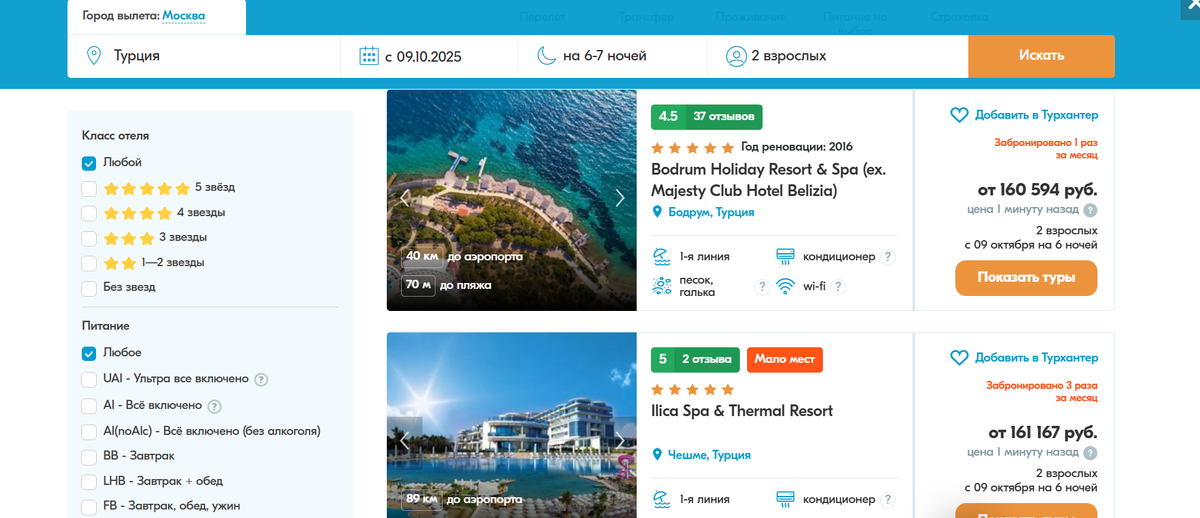
Task: Click the heart icon for Bodrum Holiday Resort
Action: coord(959,115)
